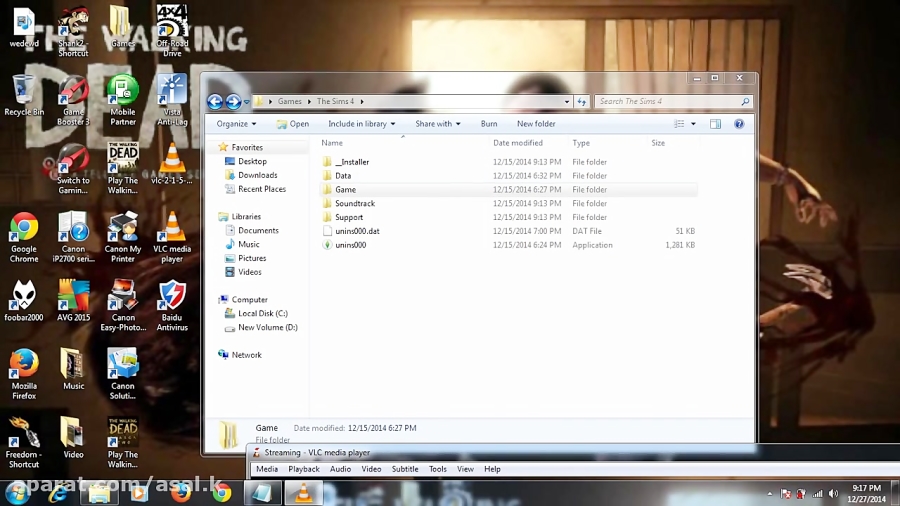Image resolution: width=900 pixels, height=506 pixels.
Task: Expand breadcrumb arrow after The Sims 4
Action: click(x=362, y=102)
